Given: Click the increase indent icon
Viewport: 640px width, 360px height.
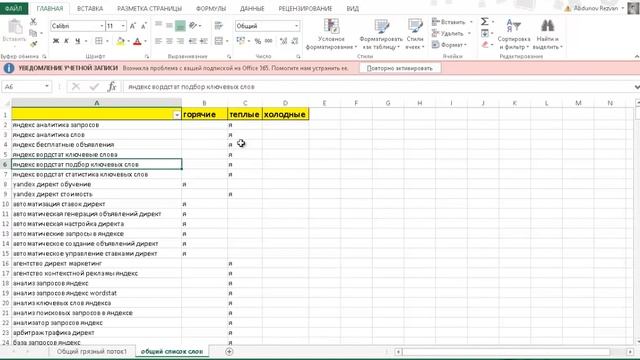Looking at the screenshot, I should [204, 41].
